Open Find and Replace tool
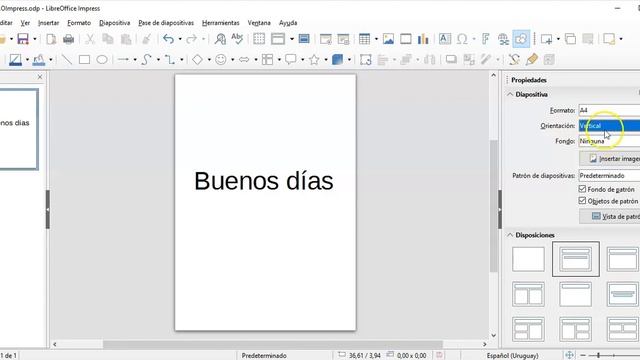The width and height of the screenshot is (640, 360). click(x=220, y=39)
